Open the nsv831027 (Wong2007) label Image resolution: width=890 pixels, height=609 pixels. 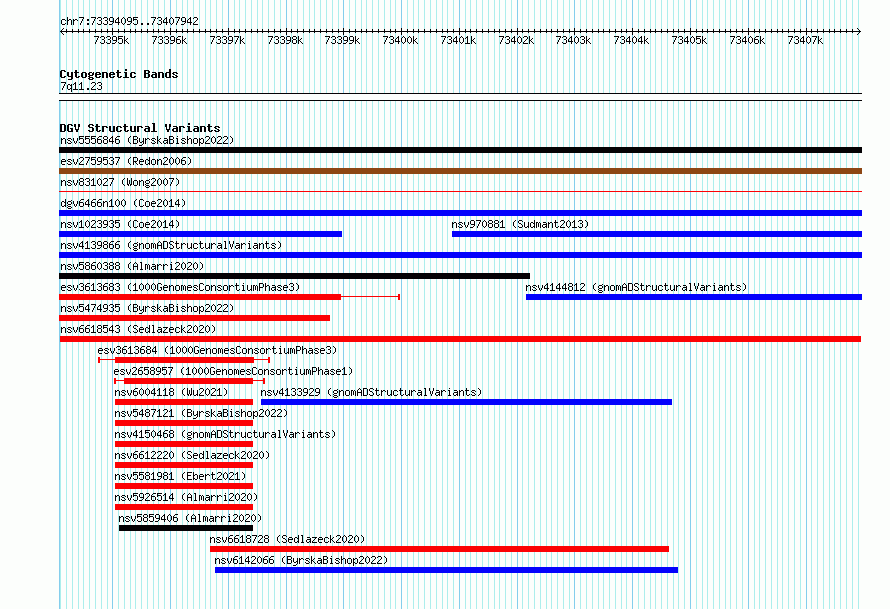tap(120, 182)
